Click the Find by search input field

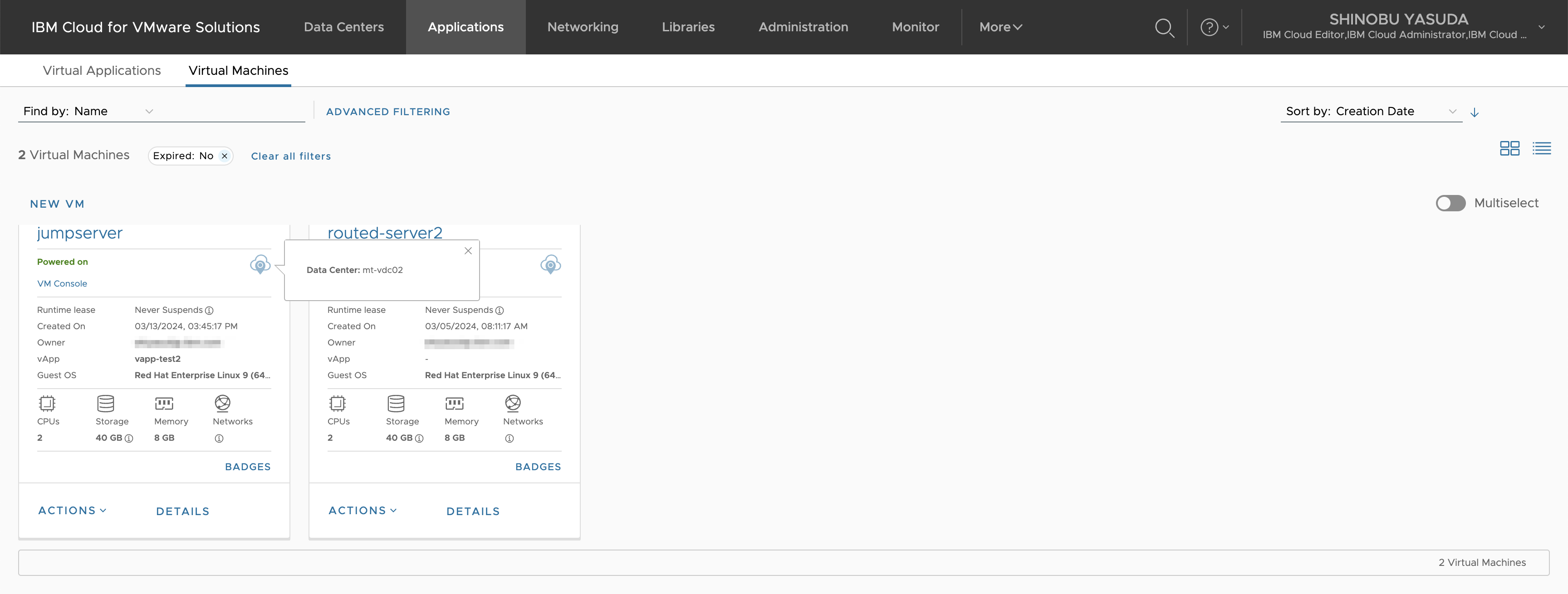231,112
